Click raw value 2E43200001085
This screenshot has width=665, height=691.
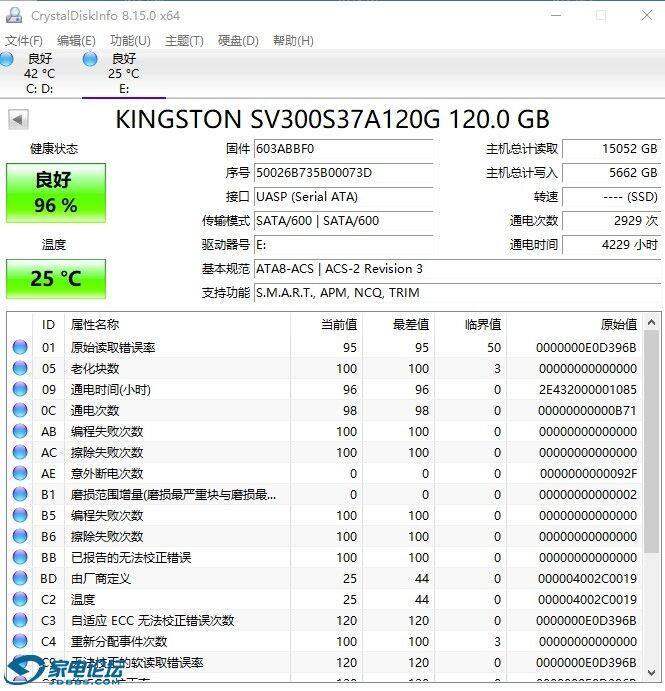pyautogui.click(x=587, y=390)
